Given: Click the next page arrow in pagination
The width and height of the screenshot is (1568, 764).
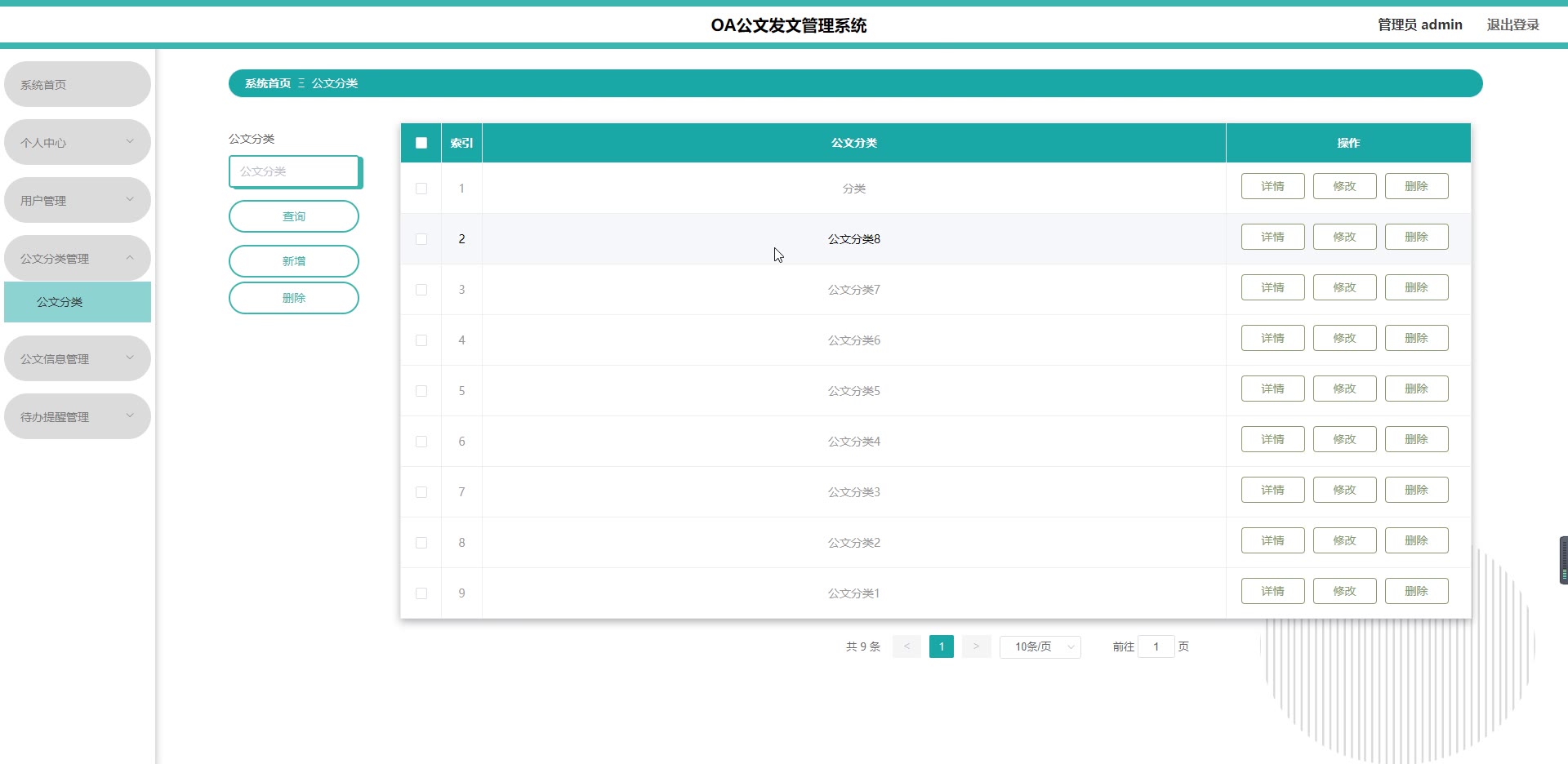Looking at the screenshot, I should (x=976, y=646).
